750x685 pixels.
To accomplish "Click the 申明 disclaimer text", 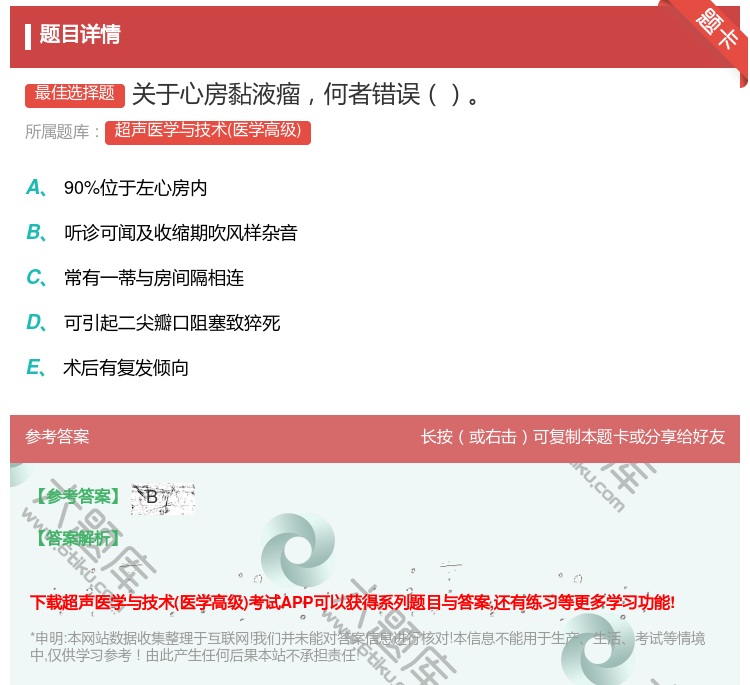I will pyautogui.click(x=367, y=646).
